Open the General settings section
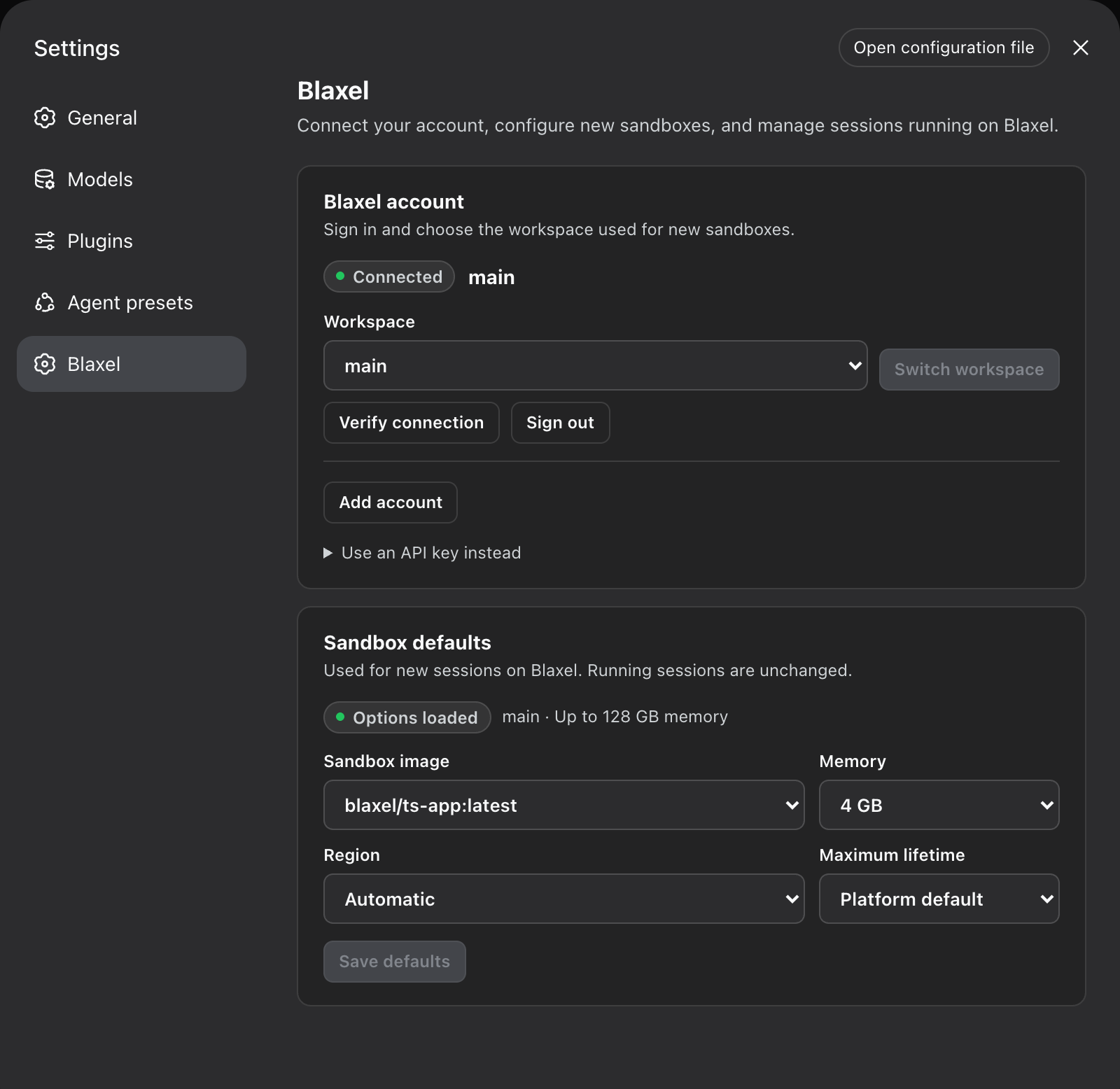The width and height of the screenshot is (1120, 1089). (x=132, y=118)
